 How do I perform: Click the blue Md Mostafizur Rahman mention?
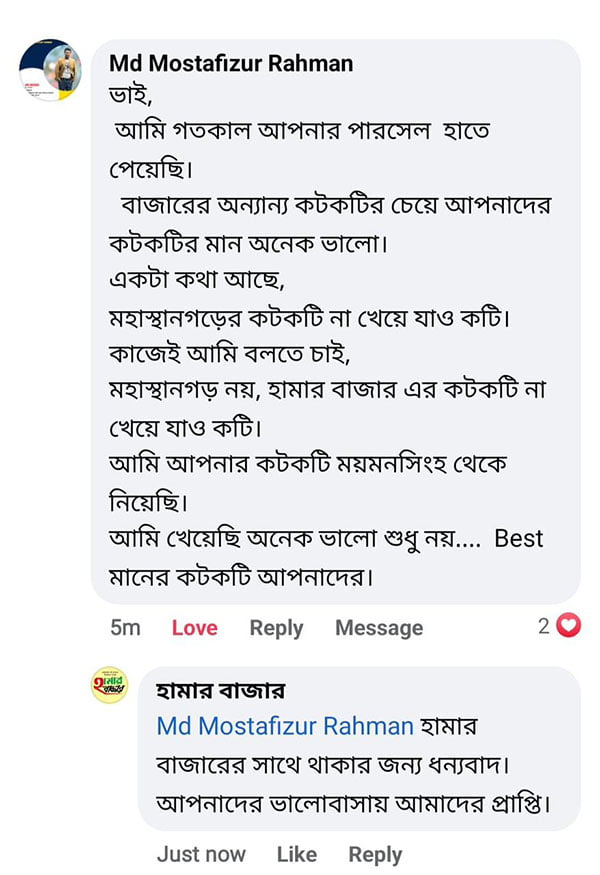click(x=285, y=726)
